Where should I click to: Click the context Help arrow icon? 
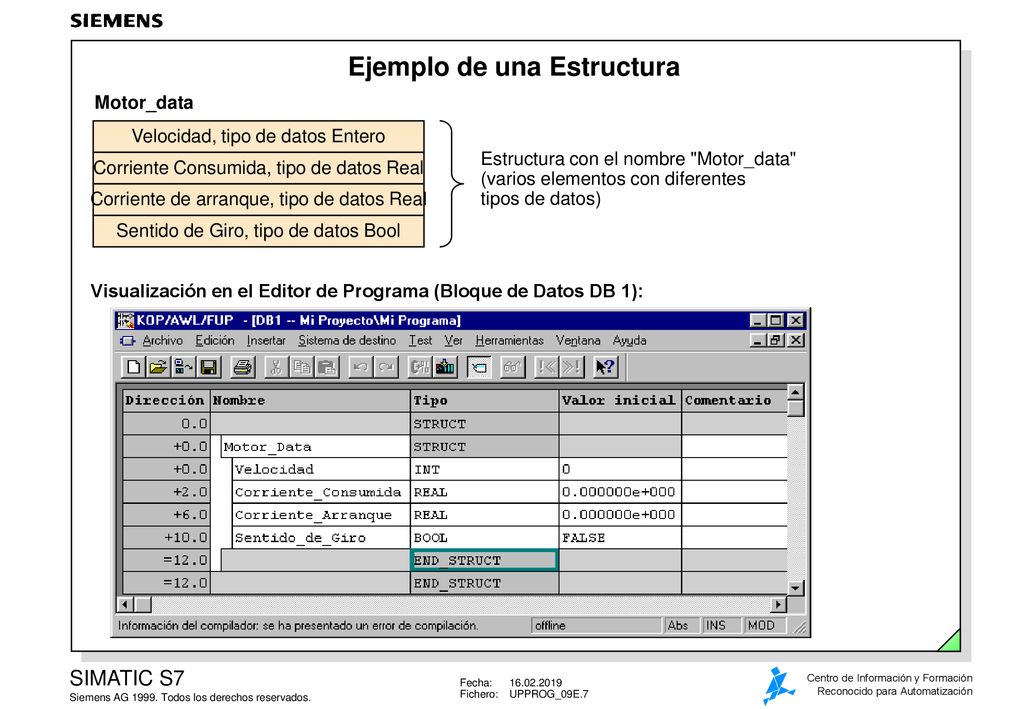605,368
